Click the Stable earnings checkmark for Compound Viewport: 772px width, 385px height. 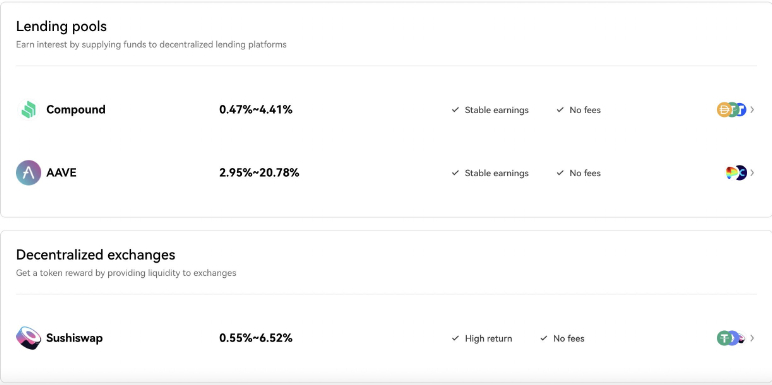tap(455, 110)
